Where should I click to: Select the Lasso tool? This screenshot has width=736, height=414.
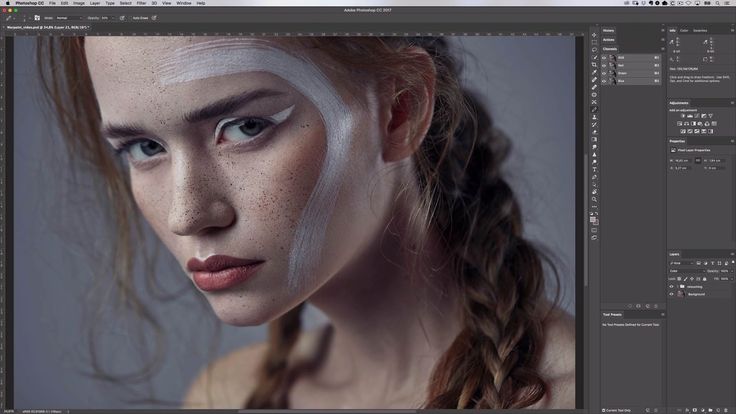(594, 48)
